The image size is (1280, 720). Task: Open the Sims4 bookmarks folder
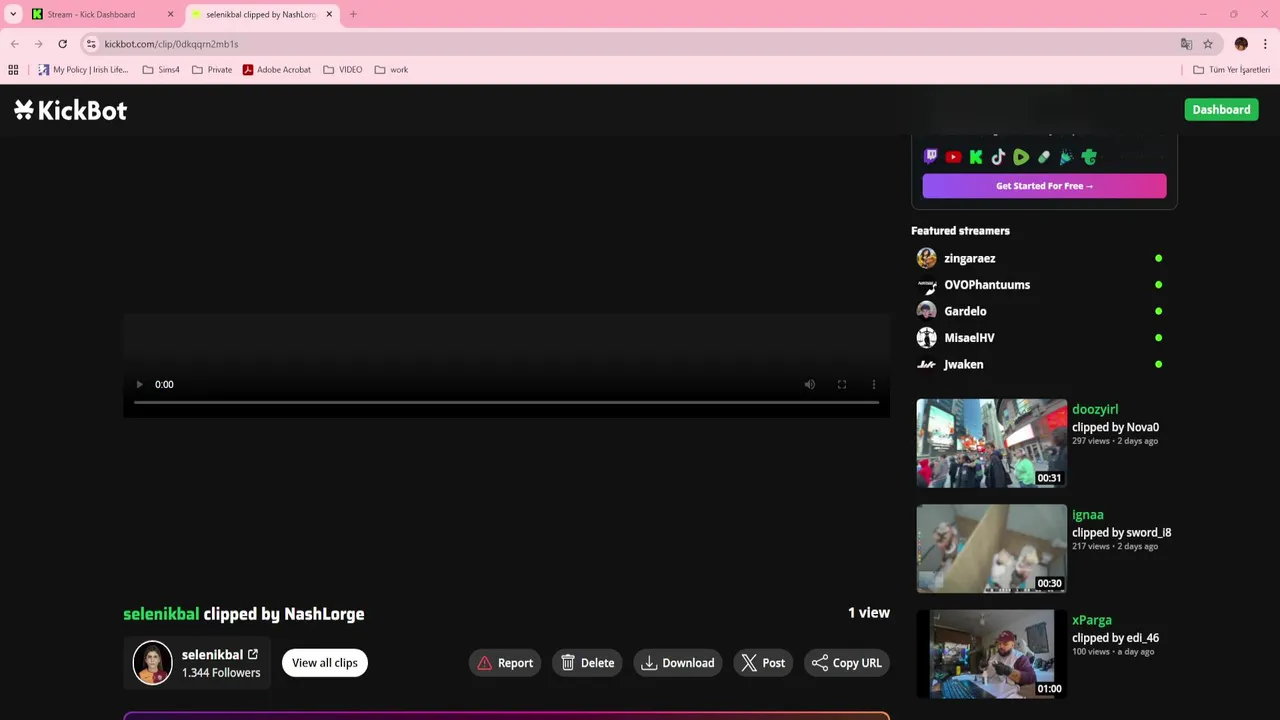click(x=161, y=70)
